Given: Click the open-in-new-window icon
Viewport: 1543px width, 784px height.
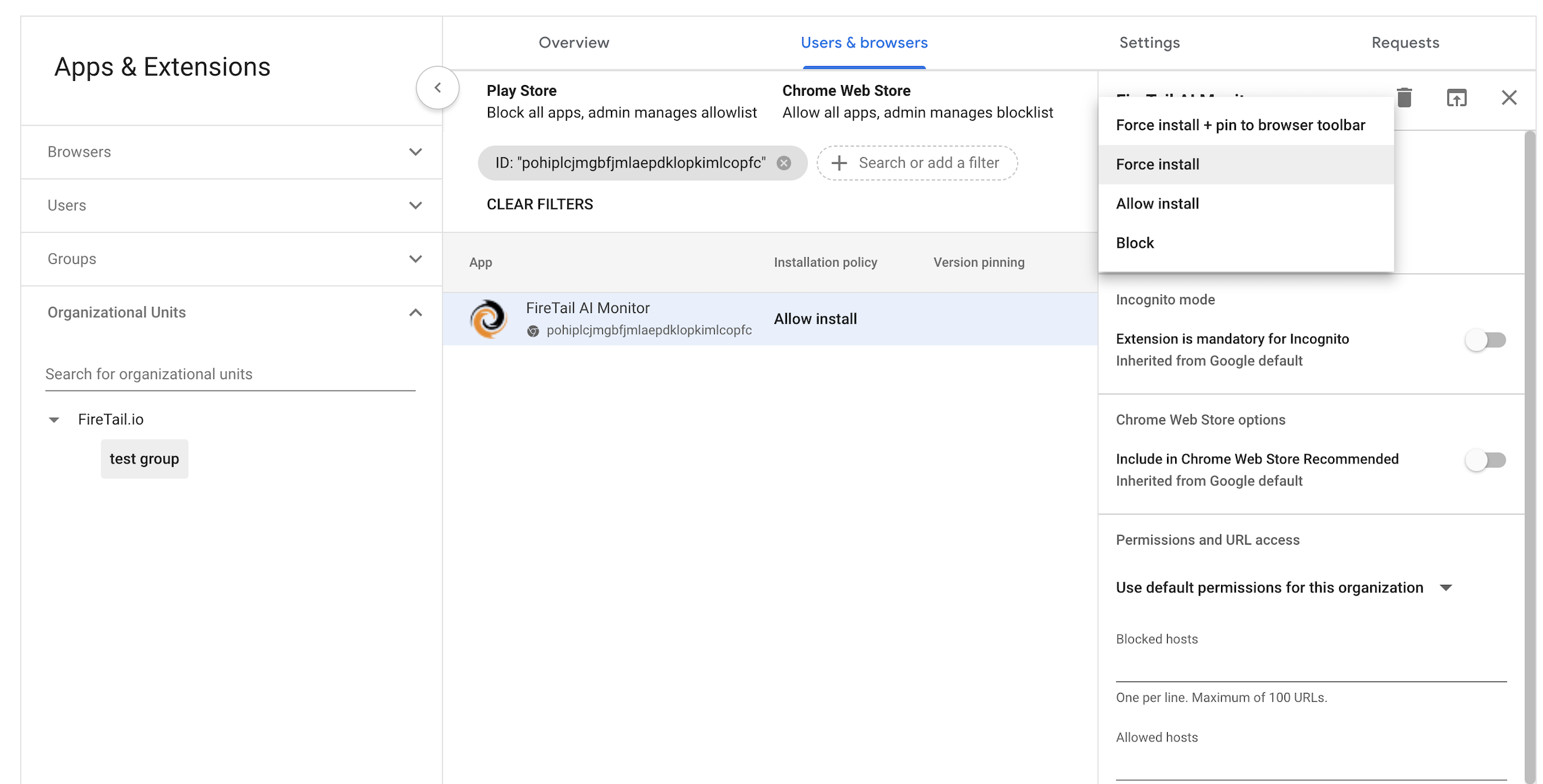Looking at the screenshot, I should pos(1457,98).
